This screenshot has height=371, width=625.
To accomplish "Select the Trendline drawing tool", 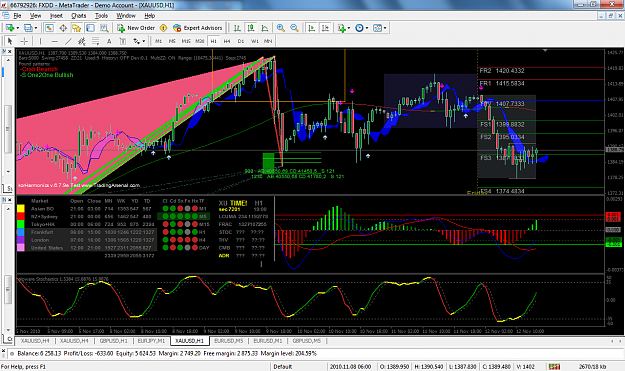I will click(x=68, y=41).
